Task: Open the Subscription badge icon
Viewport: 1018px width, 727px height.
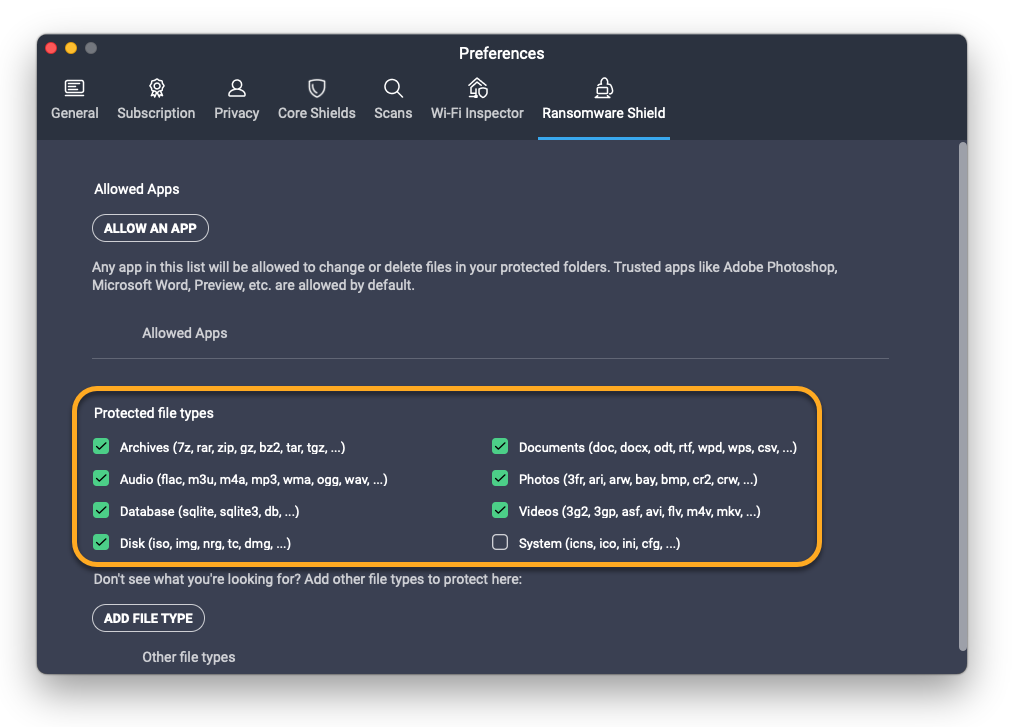Action: (156, 88)
